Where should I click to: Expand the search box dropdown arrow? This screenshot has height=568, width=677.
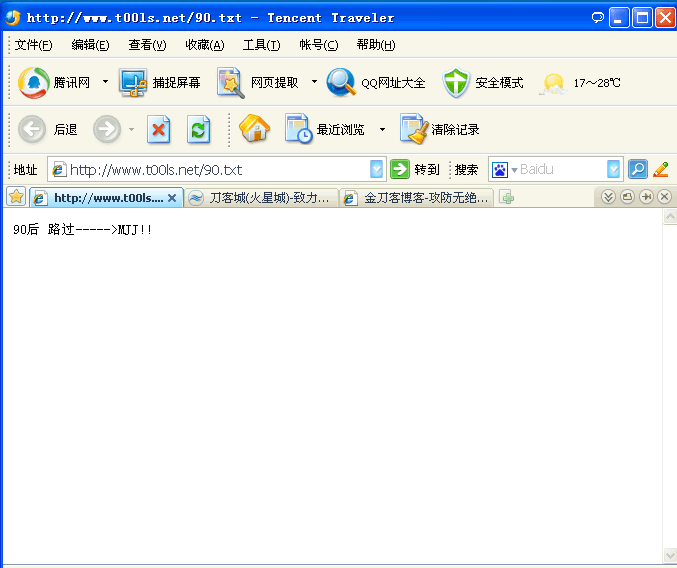point(614,169)
